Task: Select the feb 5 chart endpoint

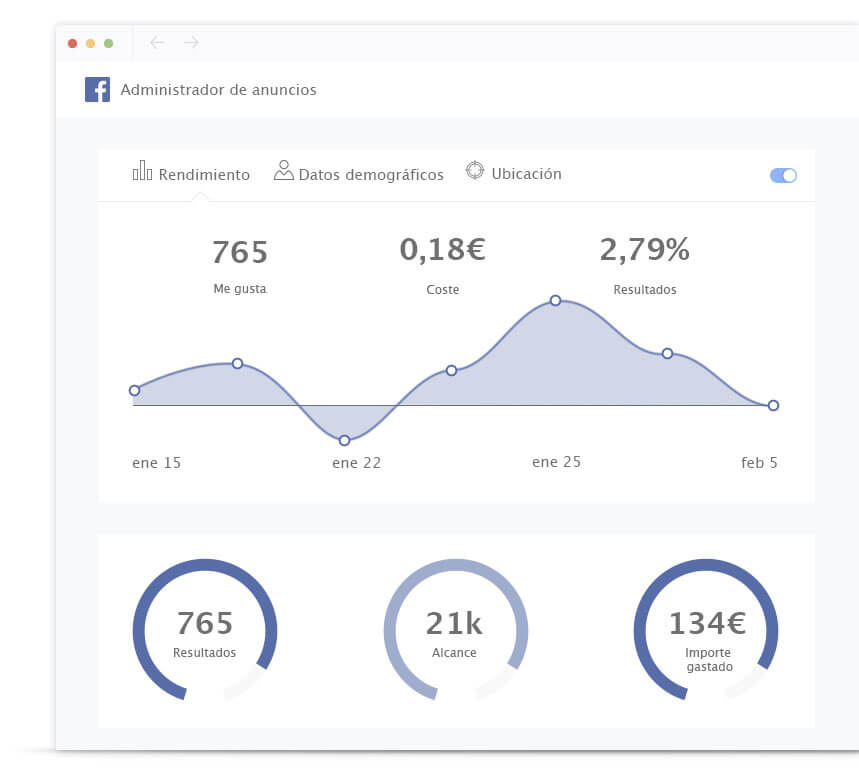Action: [x=773, y=405]
